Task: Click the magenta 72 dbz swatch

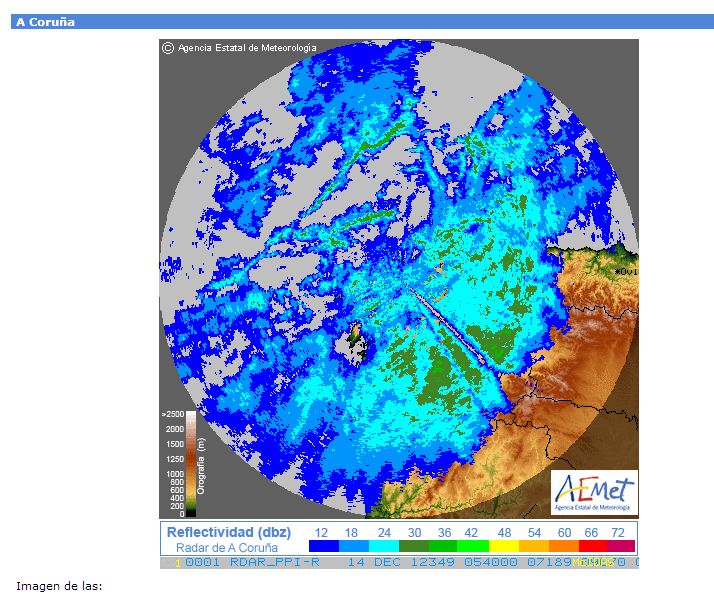Action: click(x=621, y=547)
